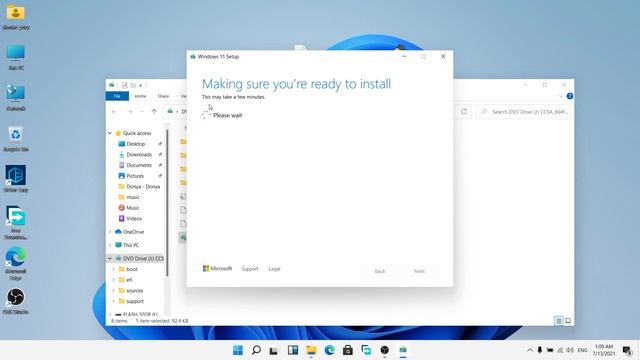Viewport: 640px width, 360px height.
Task: Select Videos in navigation pane
Action: (134, 218)
